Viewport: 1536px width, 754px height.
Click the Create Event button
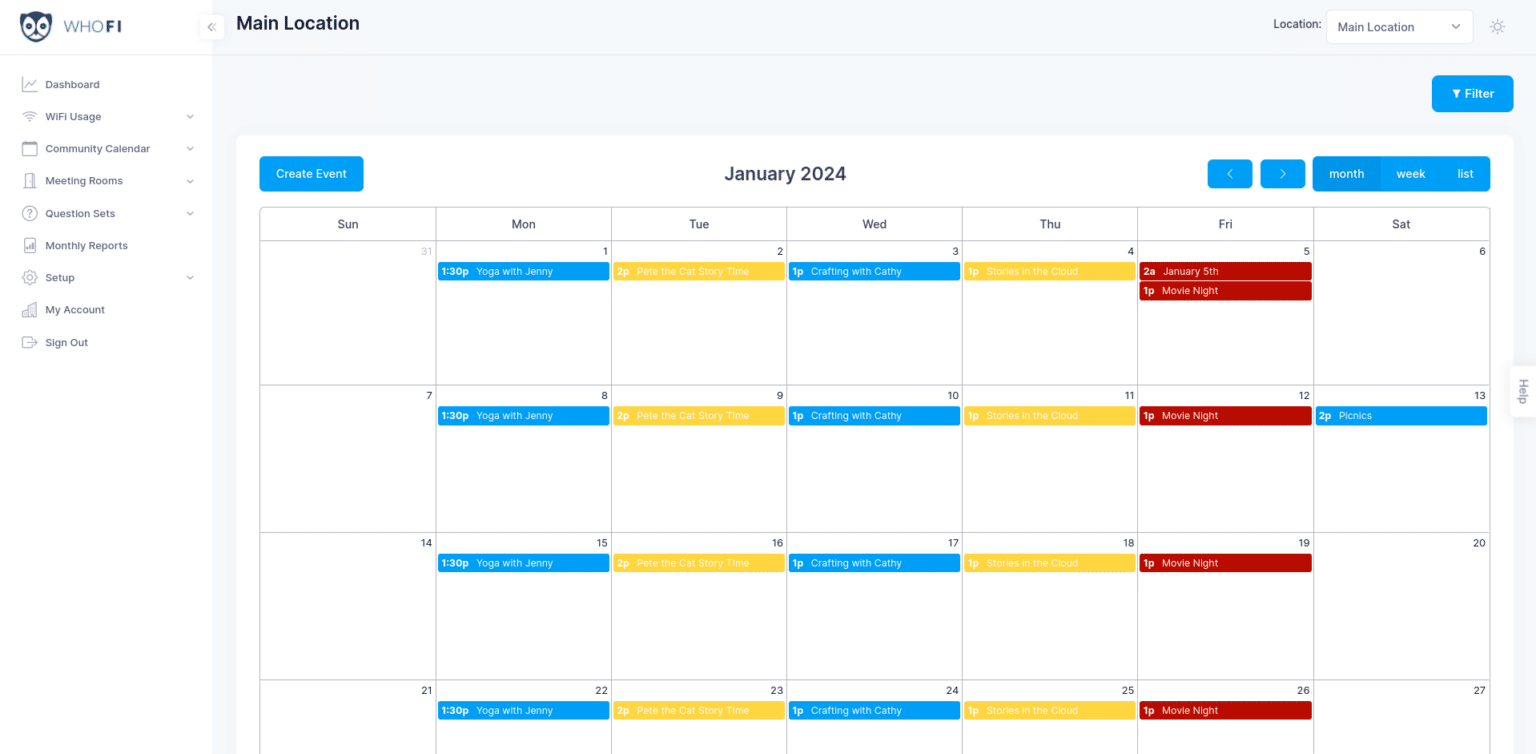click(x=311, y=174)
